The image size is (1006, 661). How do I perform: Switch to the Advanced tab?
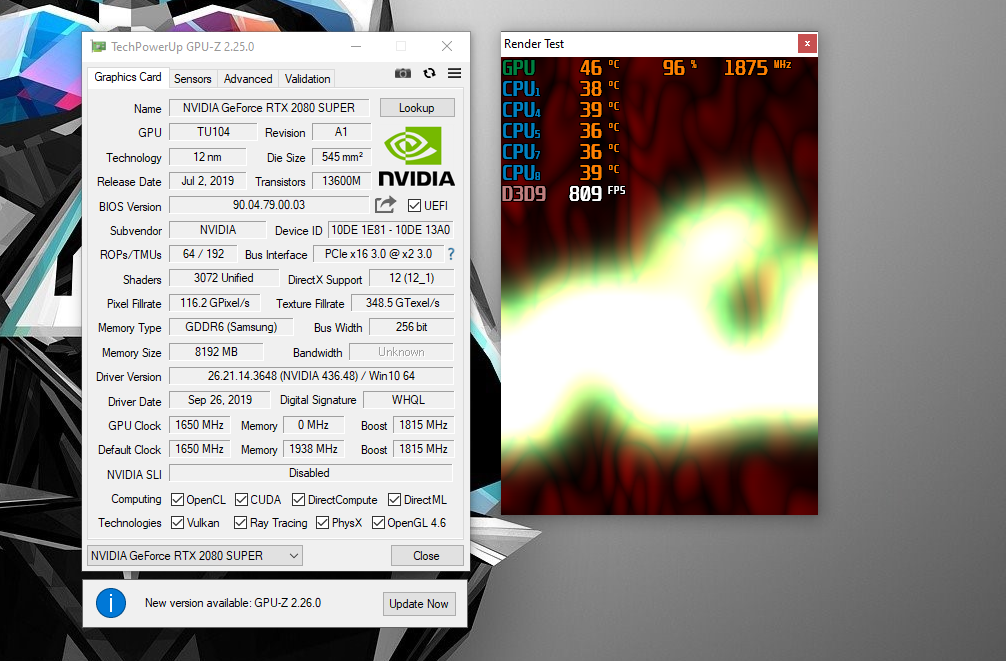[x=248, y=79]
